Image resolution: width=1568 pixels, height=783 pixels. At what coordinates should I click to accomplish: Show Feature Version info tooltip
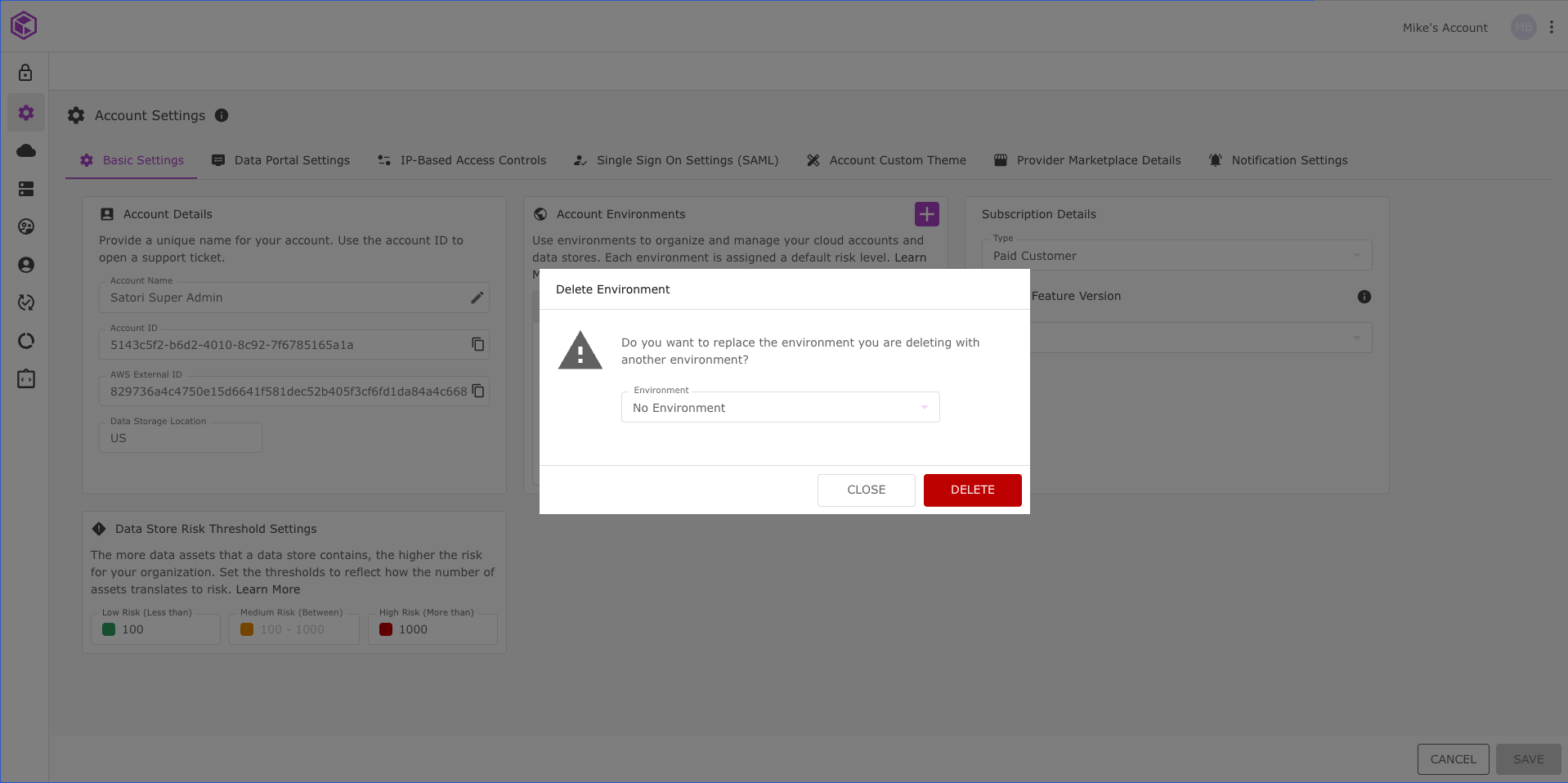(1364, 297)
